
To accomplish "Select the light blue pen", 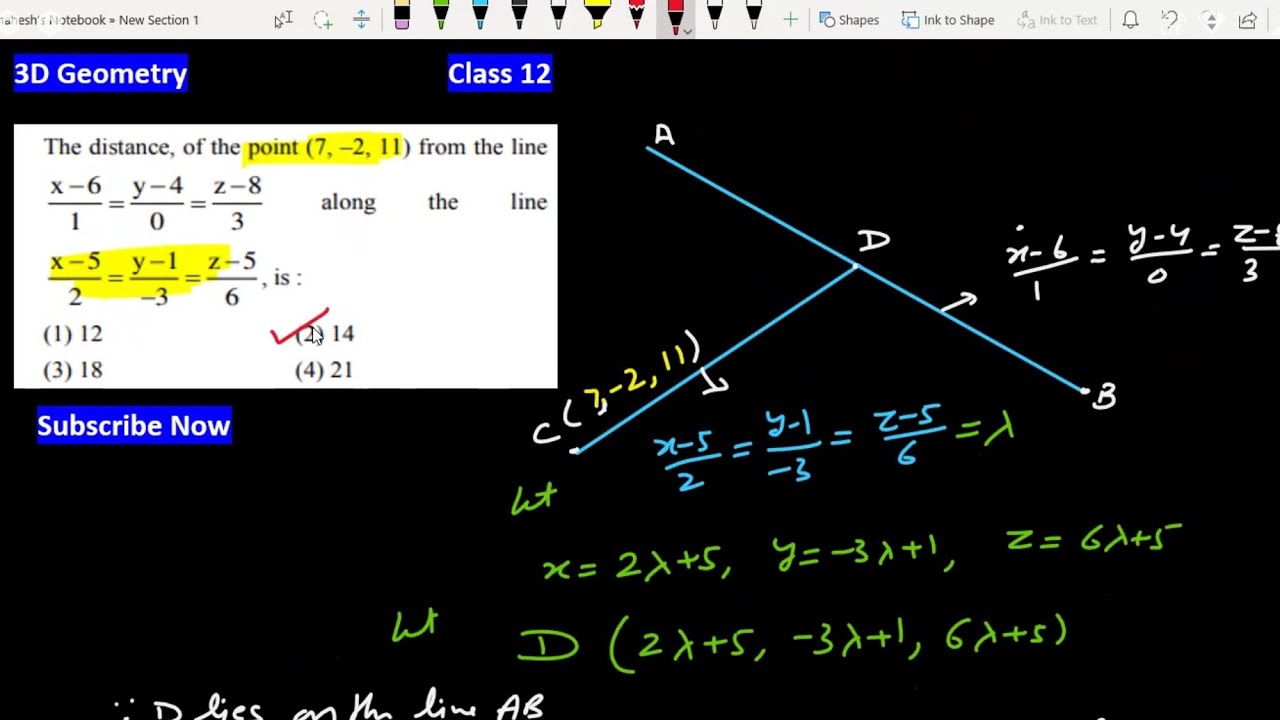I will click(480, 16).
